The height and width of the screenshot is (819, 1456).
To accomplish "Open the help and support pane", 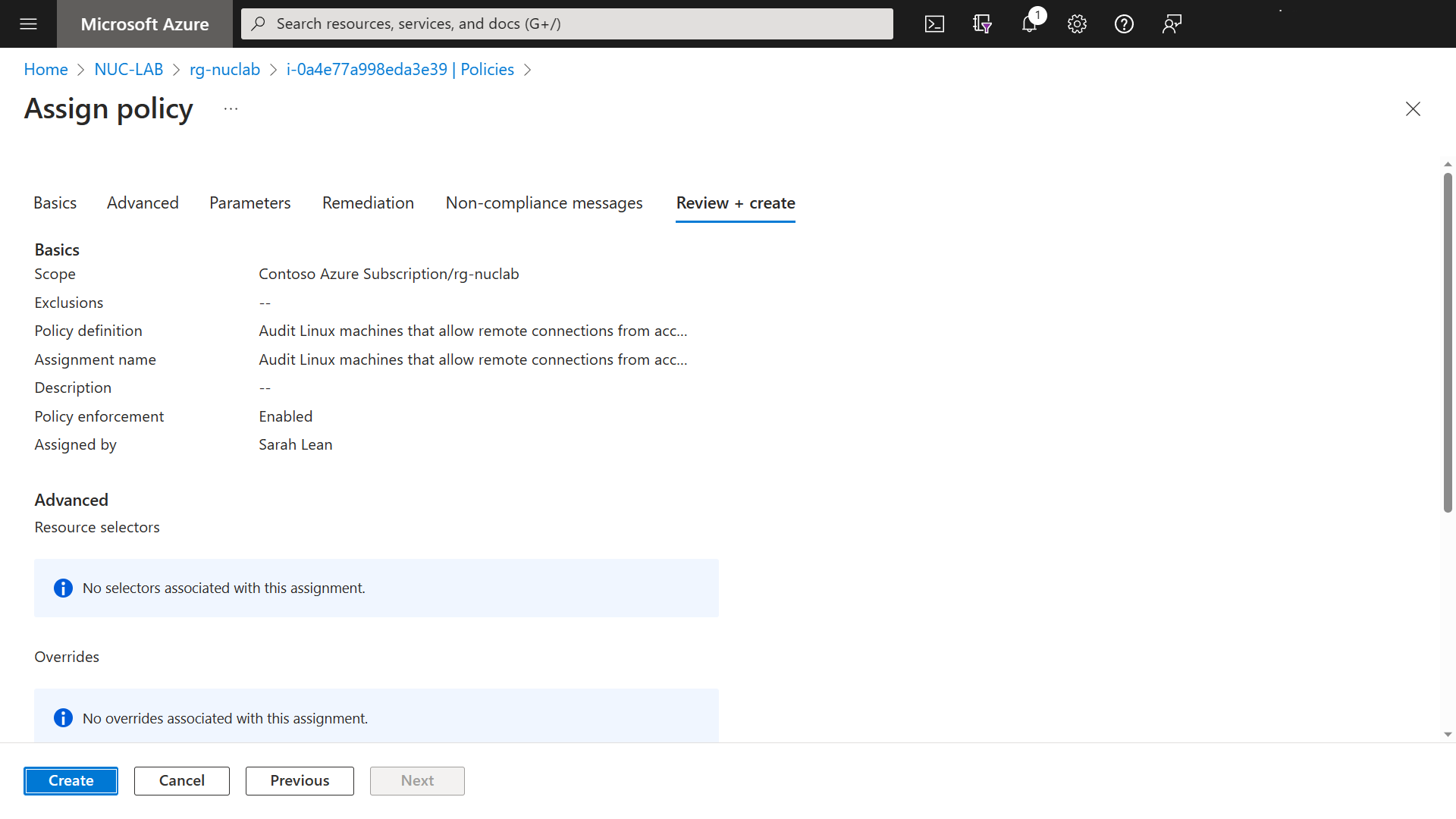I will point(1124,24).
